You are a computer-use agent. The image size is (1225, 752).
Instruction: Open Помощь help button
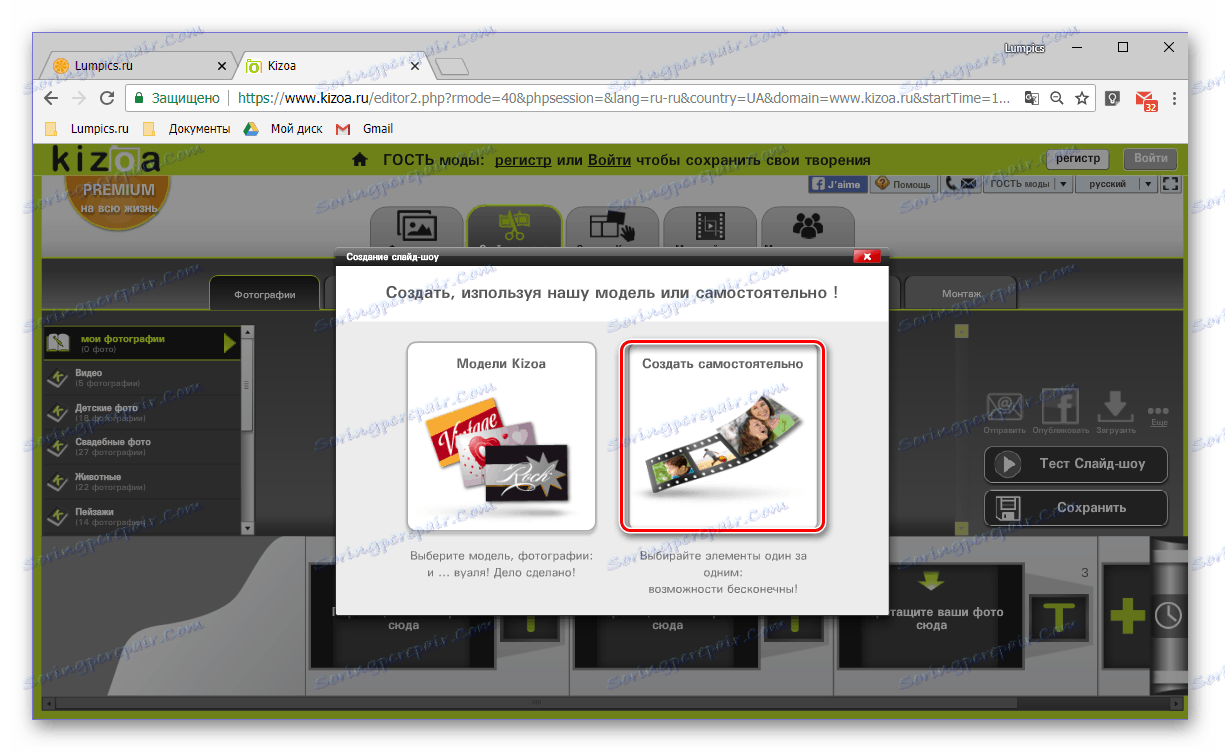click(x=903, y=184)
